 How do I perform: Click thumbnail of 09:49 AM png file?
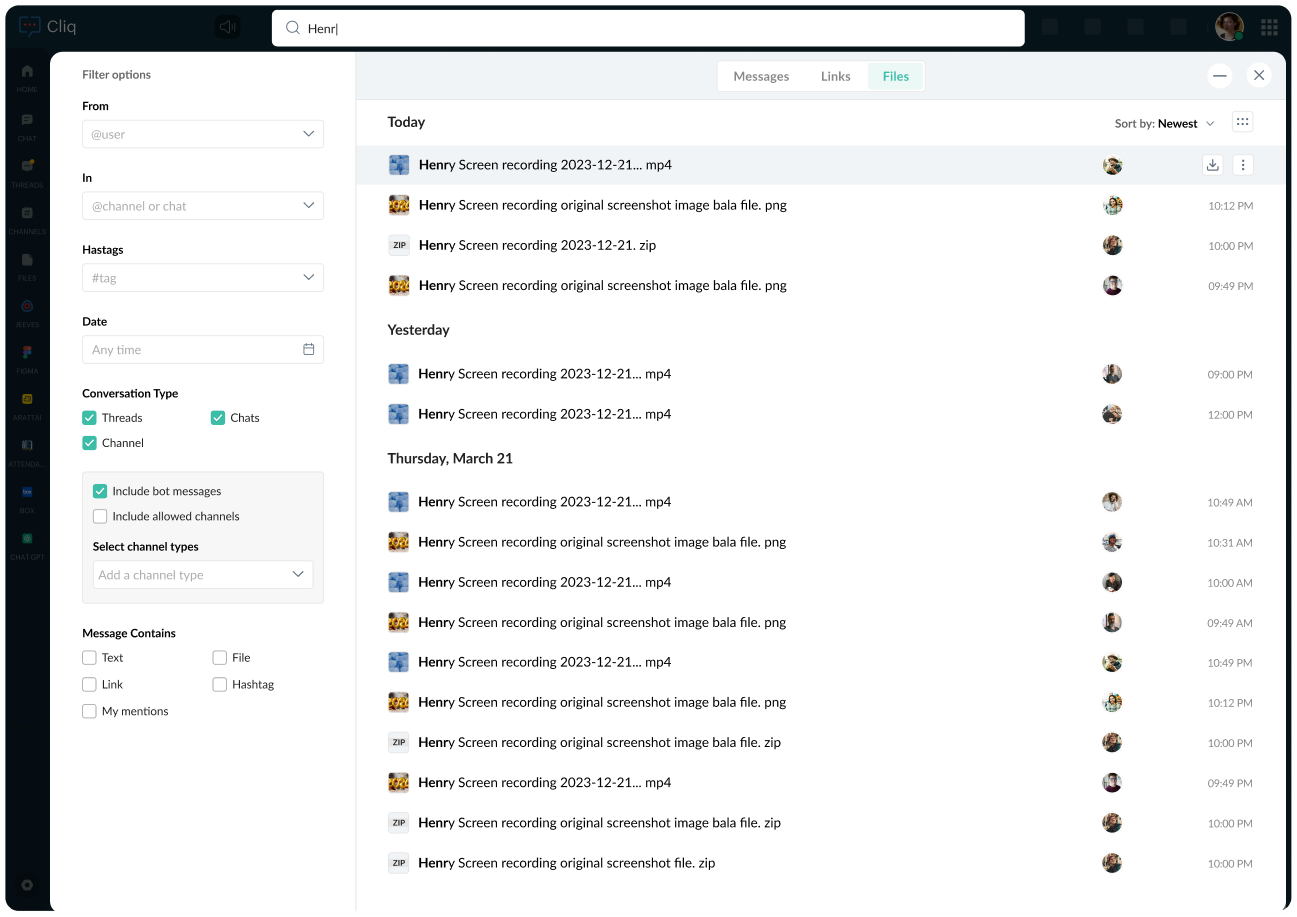[x=398, y=622]
